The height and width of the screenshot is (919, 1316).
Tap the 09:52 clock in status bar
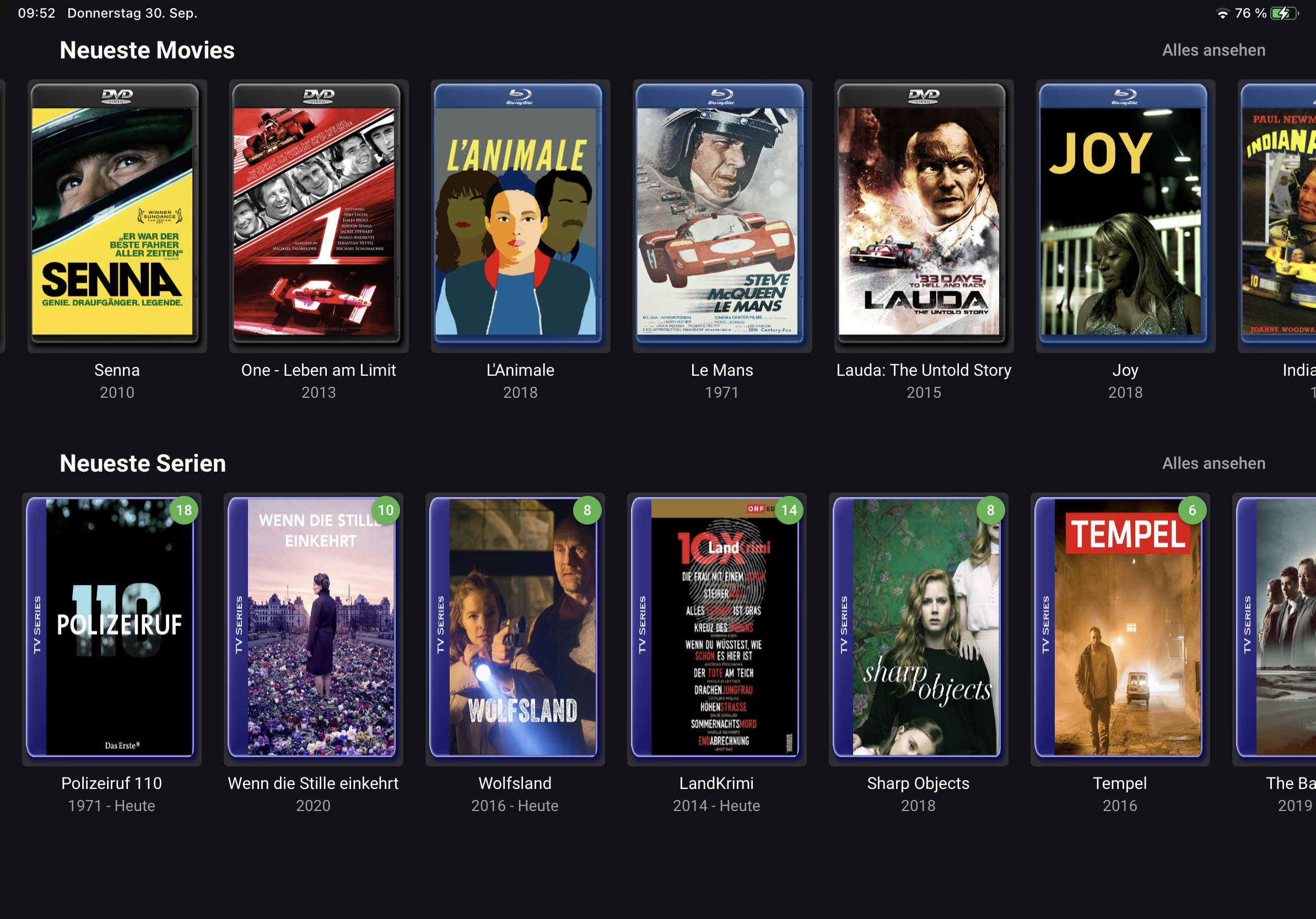click(x=37, y=13)
